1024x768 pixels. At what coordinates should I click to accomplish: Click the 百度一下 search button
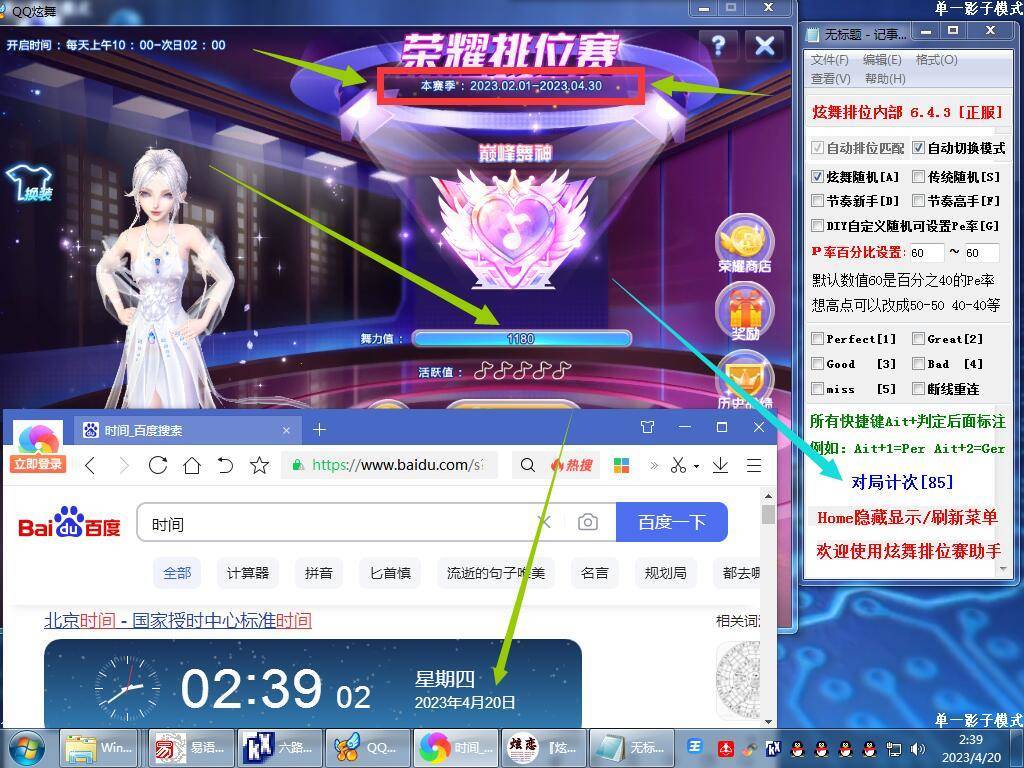672,522
